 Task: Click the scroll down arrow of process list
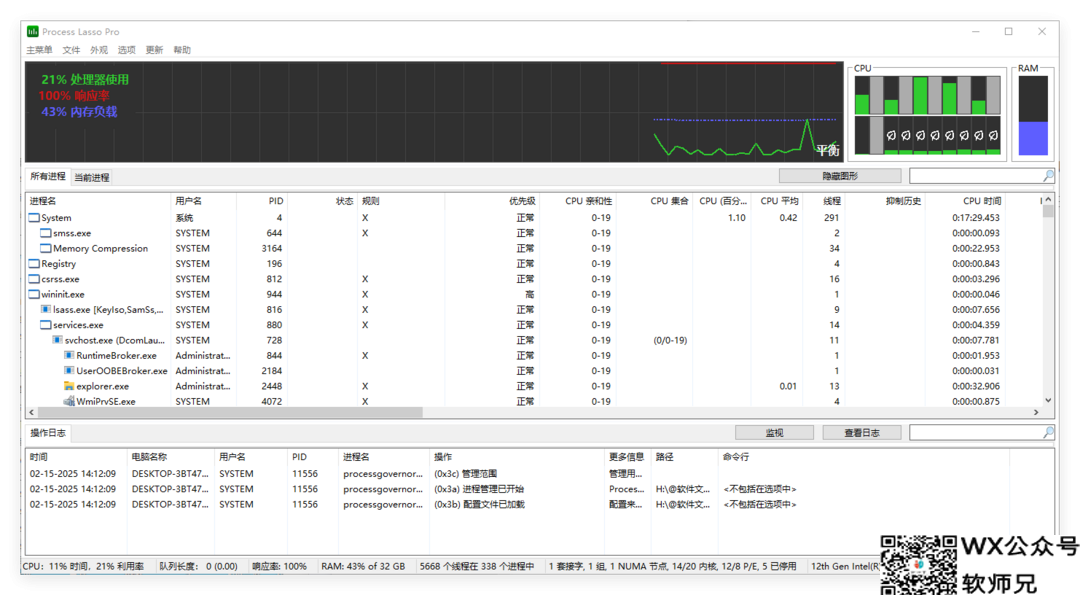click(1048, 400)
